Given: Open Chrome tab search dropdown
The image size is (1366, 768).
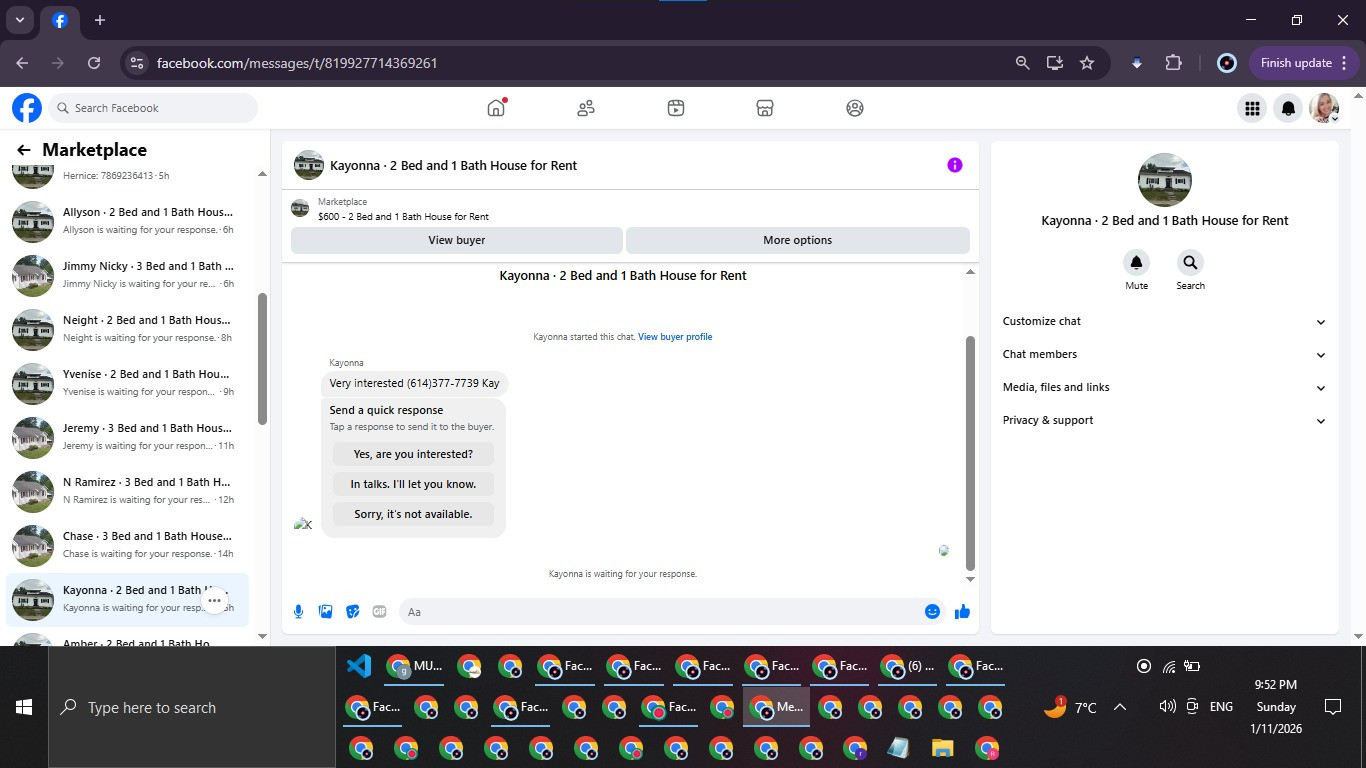Looking at the screenshot, I should point(19,20).
